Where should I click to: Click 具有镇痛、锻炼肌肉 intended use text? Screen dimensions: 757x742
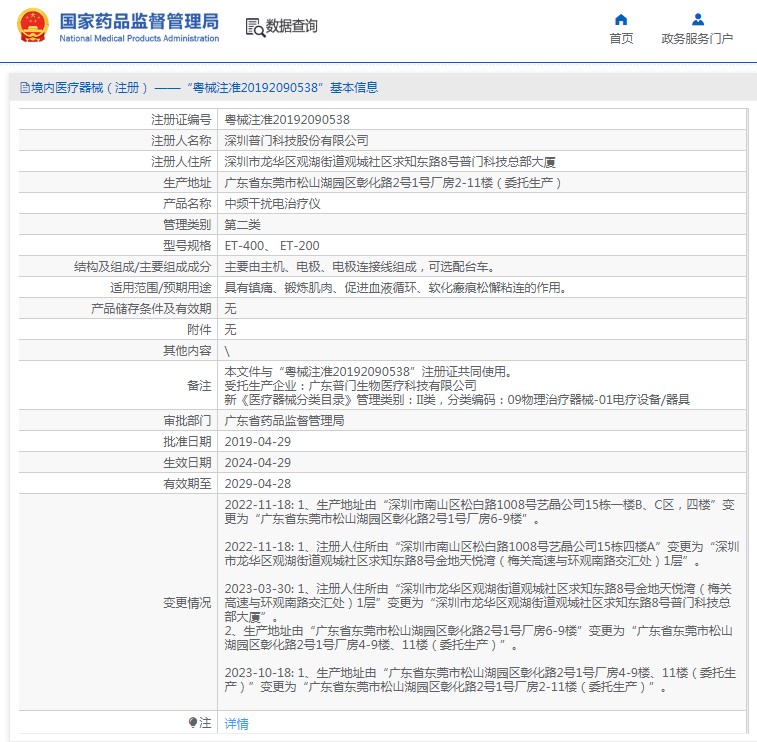[395, 288]
